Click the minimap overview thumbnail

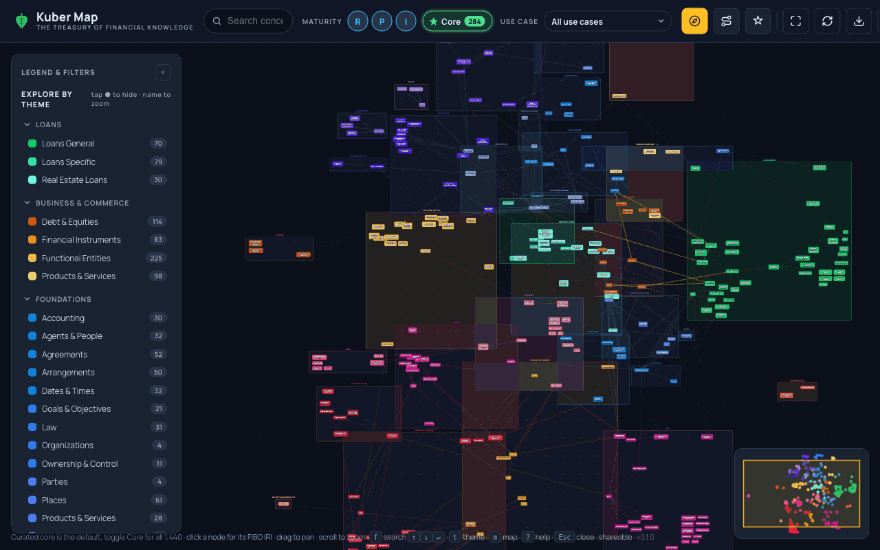pyautogui.click(x=801, y=493)
